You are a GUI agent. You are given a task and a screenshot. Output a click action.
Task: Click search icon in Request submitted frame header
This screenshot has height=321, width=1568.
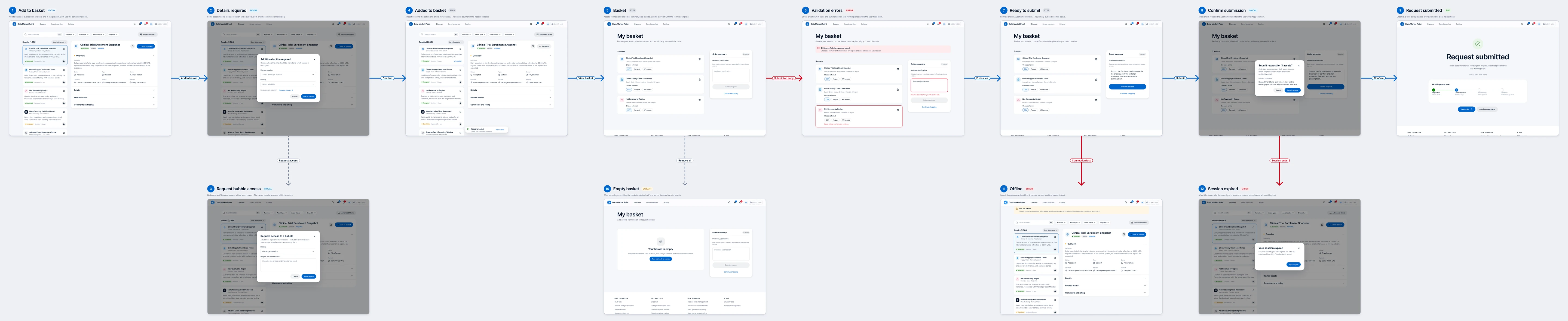click(x=1522, y=24)
